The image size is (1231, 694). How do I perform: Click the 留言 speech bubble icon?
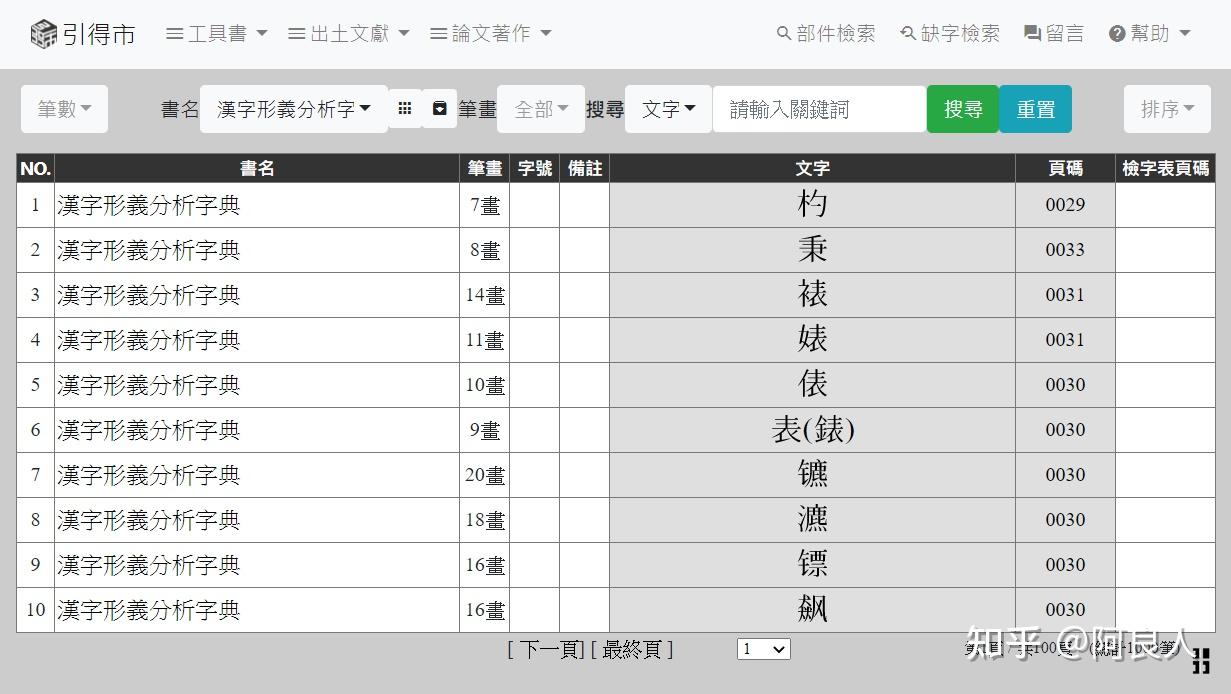coord(1031,32)
